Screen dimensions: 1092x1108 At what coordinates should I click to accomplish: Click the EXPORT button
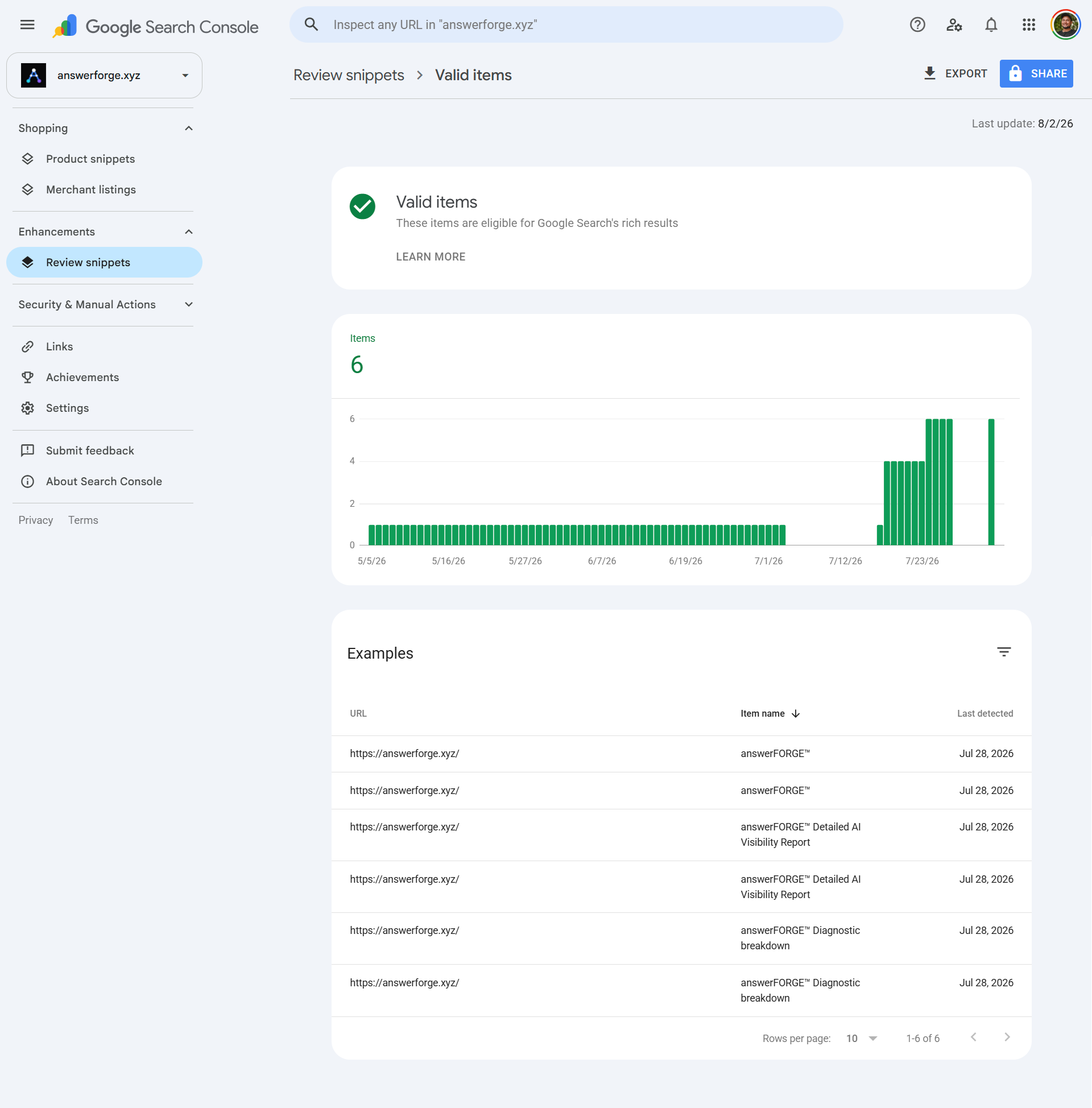(x=955, y=73)
